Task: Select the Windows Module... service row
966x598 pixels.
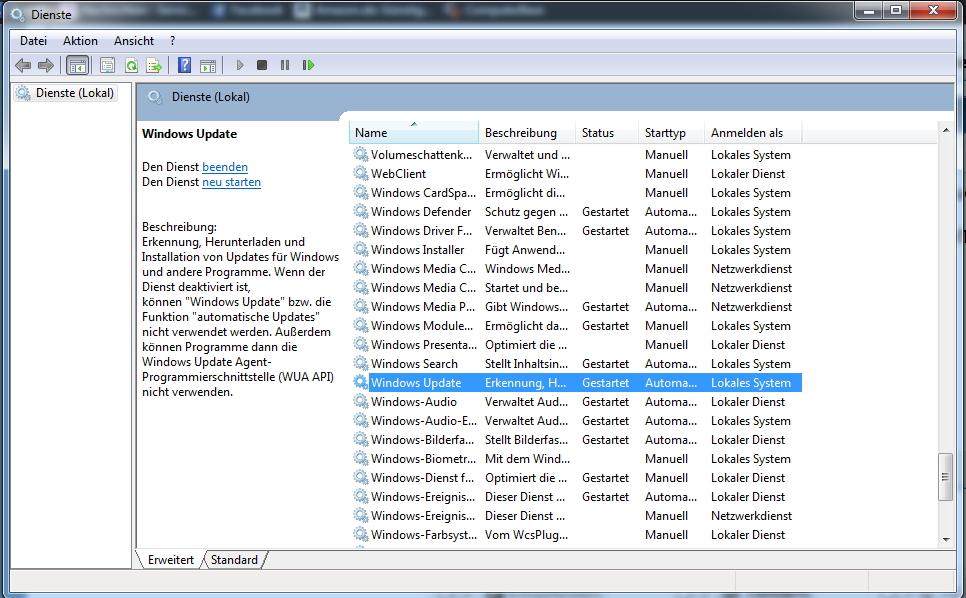Action: pyautogui.click(x=576, y=326)
